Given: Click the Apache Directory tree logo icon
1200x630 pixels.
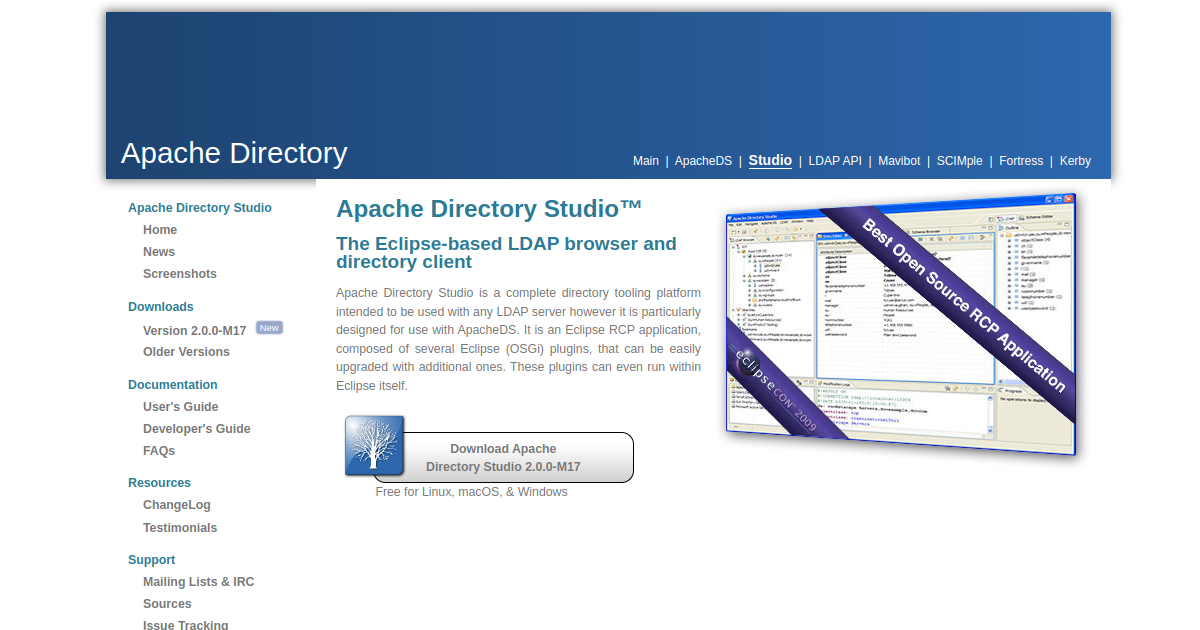Looking at the screenshot, I should pos(375,446).
